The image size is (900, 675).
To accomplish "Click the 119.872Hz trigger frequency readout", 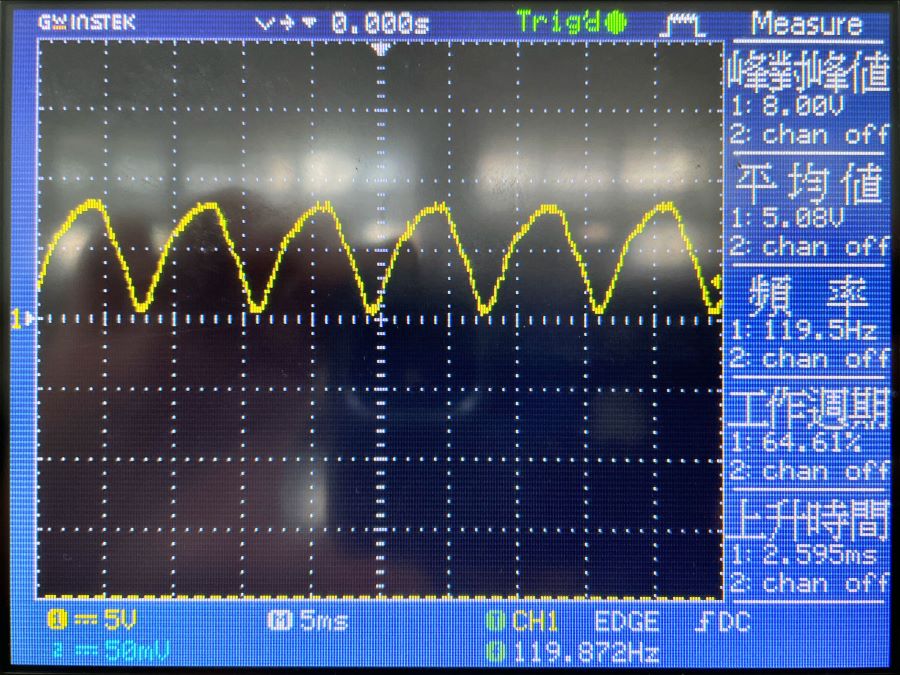I will [x=585, y=653].
